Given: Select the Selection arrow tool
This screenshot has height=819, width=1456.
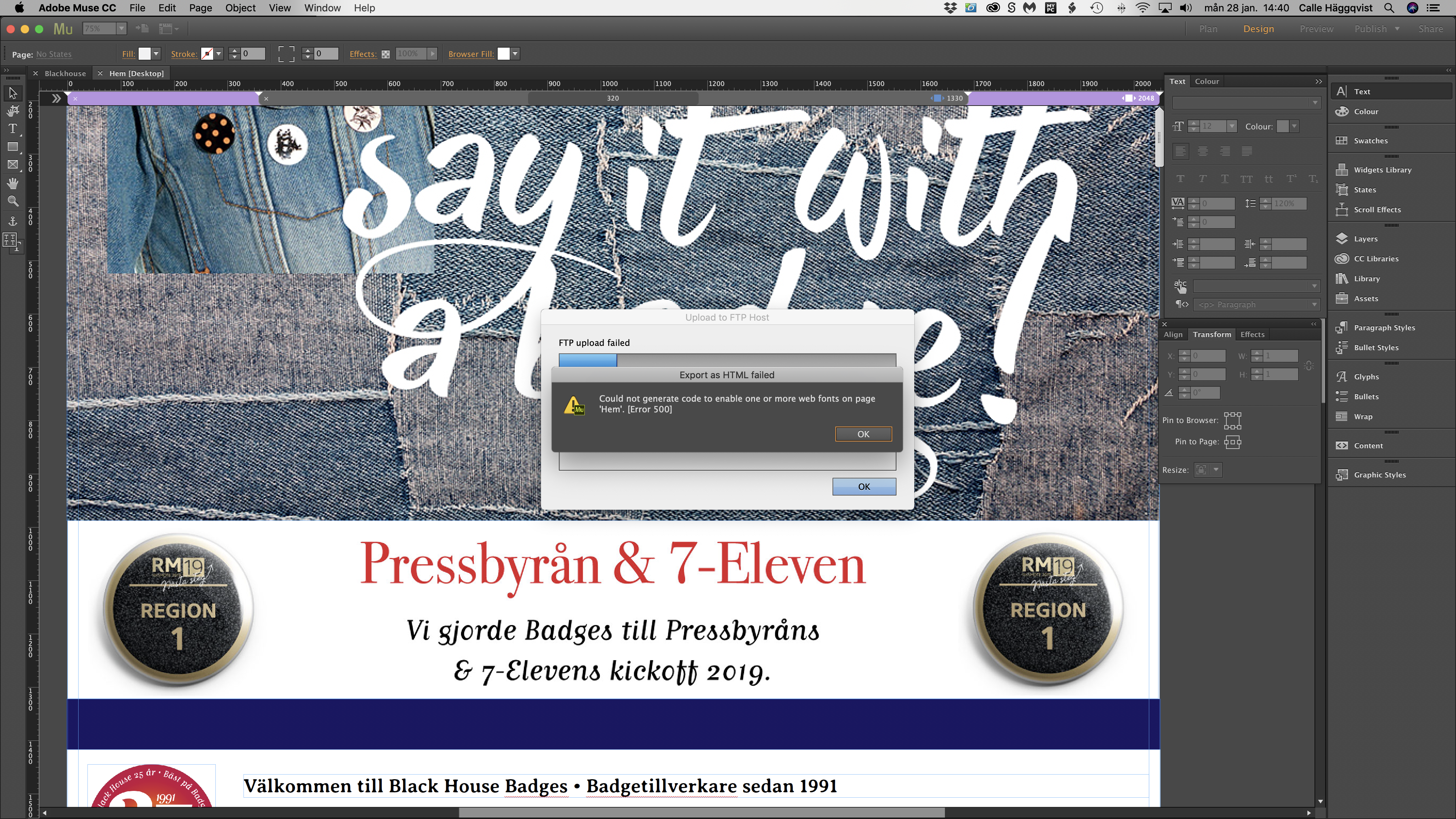Looking at the screenshot, I should 13,93.
